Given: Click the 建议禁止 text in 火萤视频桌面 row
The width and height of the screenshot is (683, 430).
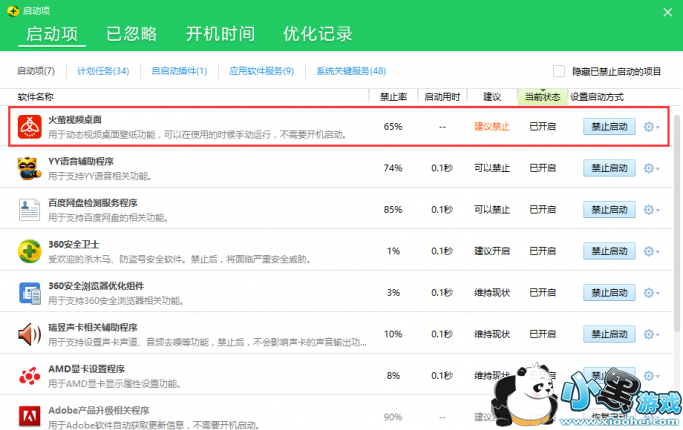Looking at the screenshot, I should pyautogui.click(x=492, y=127).
